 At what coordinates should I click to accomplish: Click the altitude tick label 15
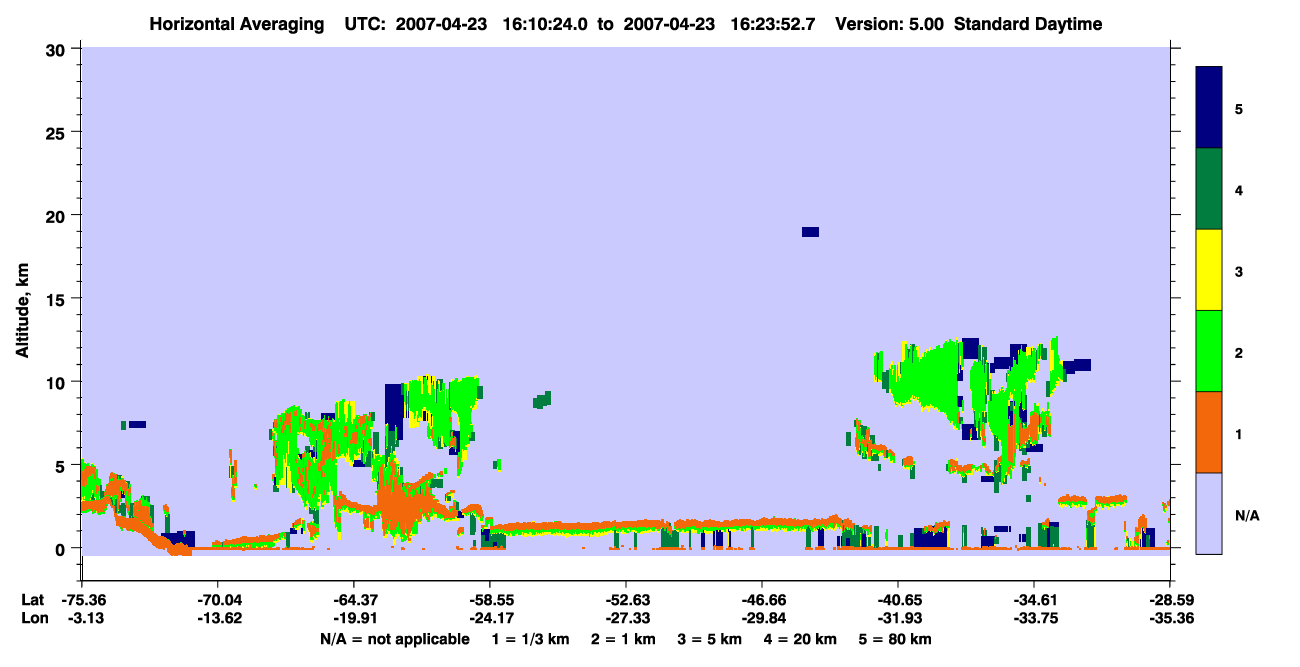point(58,299)
